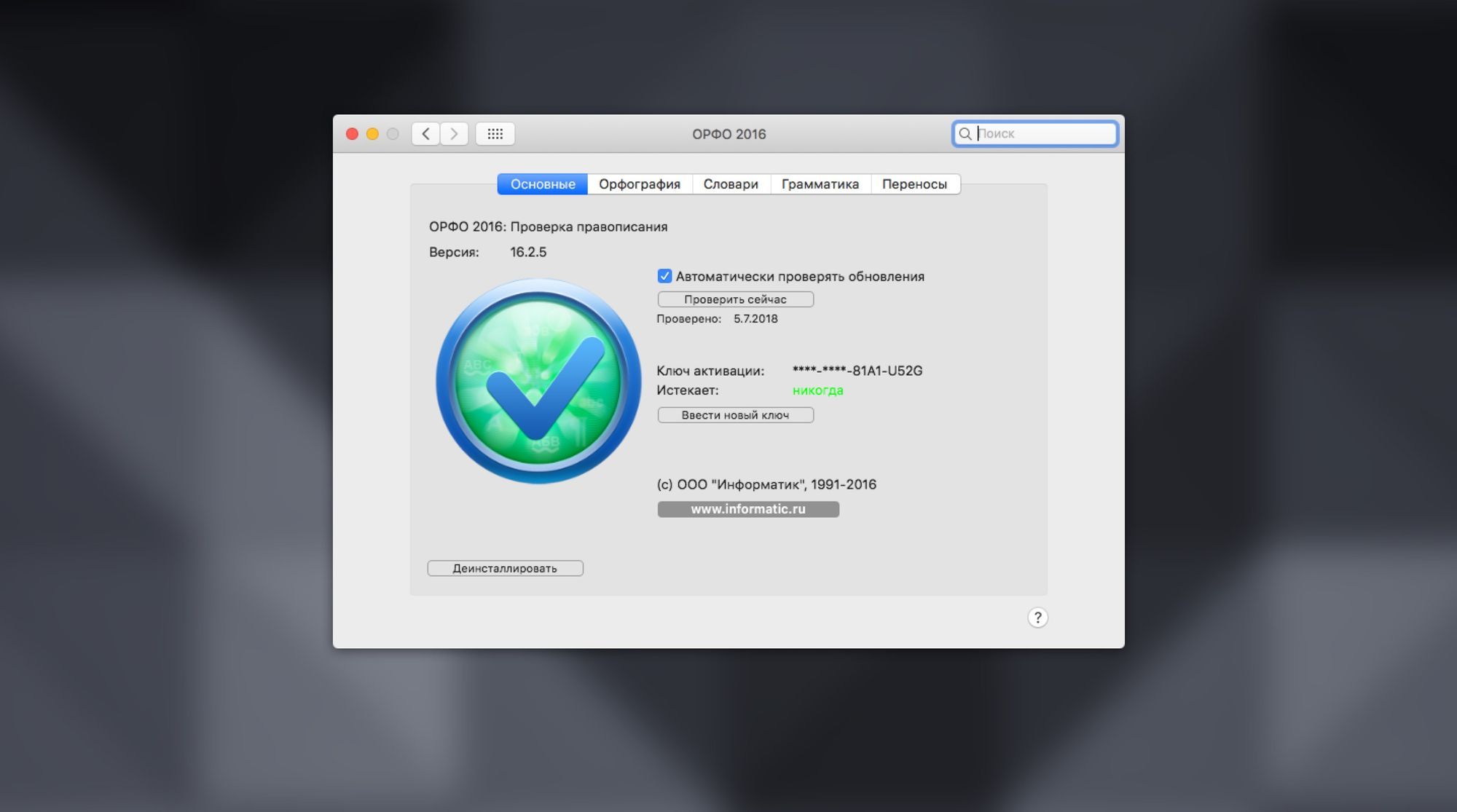Click the Проверить сейчас button

735,299
